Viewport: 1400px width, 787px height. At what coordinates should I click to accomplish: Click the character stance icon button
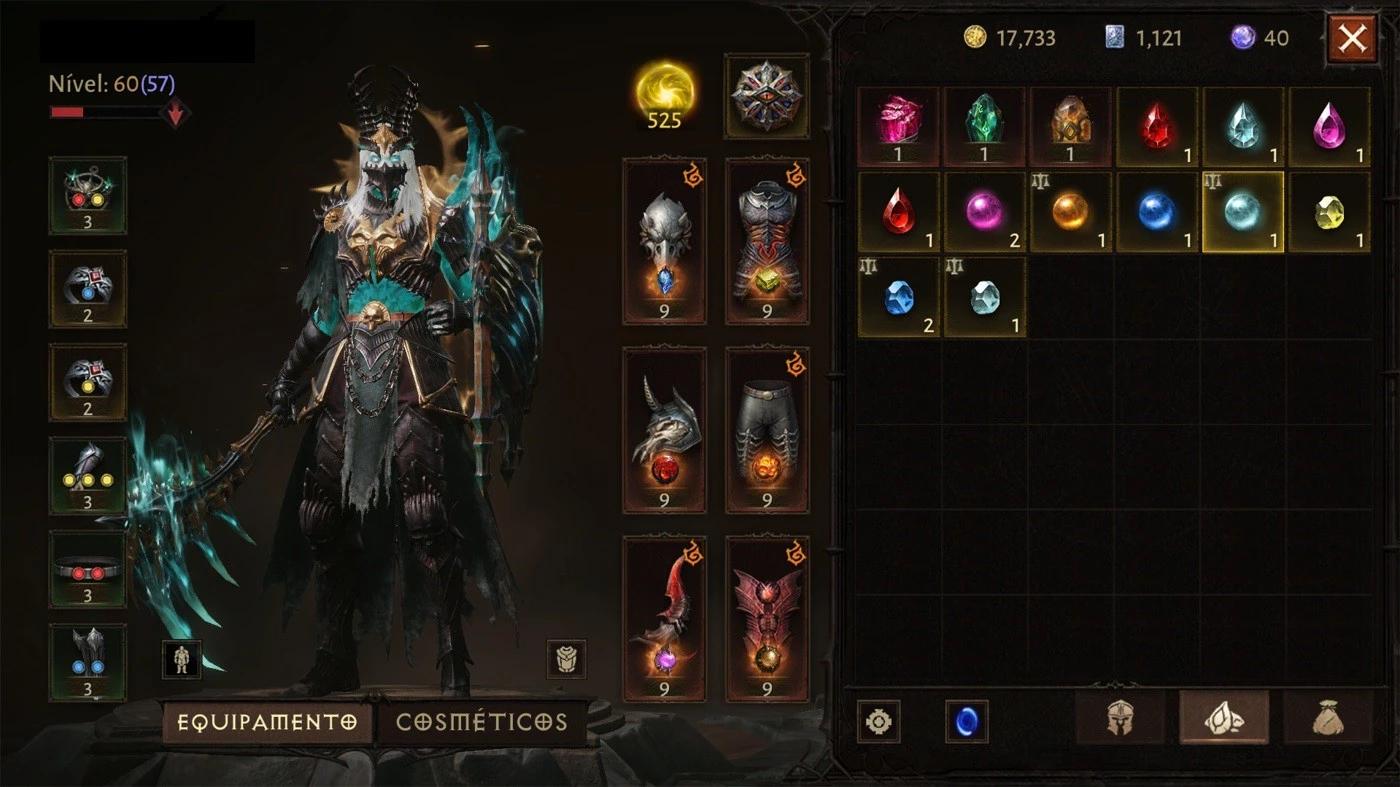tap(181, 659)
